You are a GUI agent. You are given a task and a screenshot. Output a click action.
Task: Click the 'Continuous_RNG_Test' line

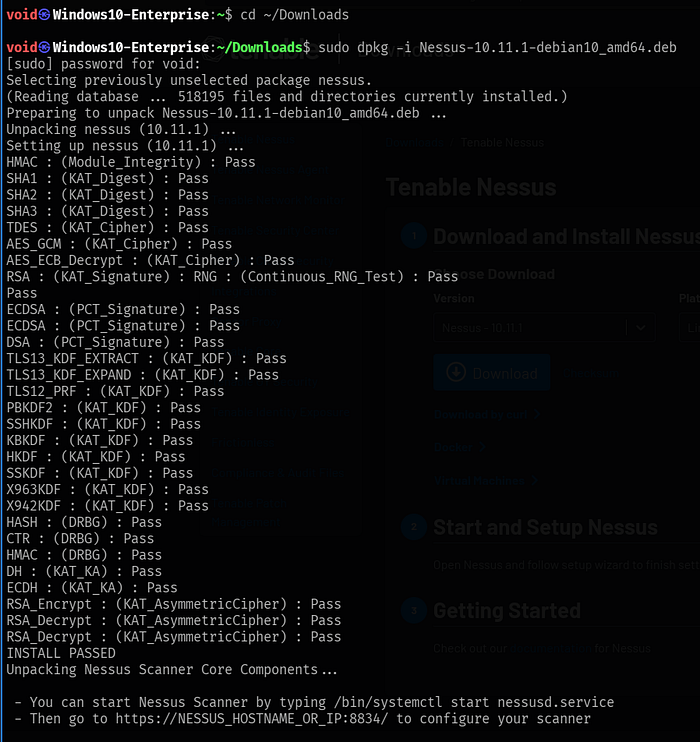tap(232, 277)
